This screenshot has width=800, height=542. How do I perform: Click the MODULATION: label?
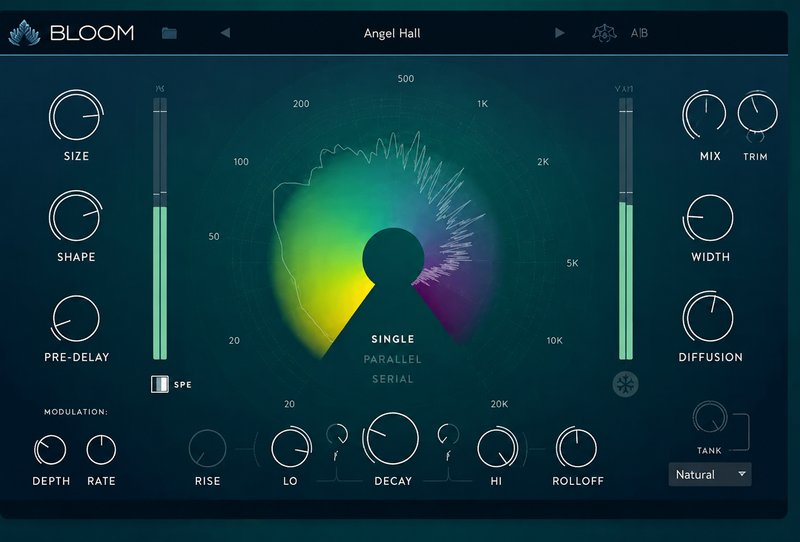point(76,412)
